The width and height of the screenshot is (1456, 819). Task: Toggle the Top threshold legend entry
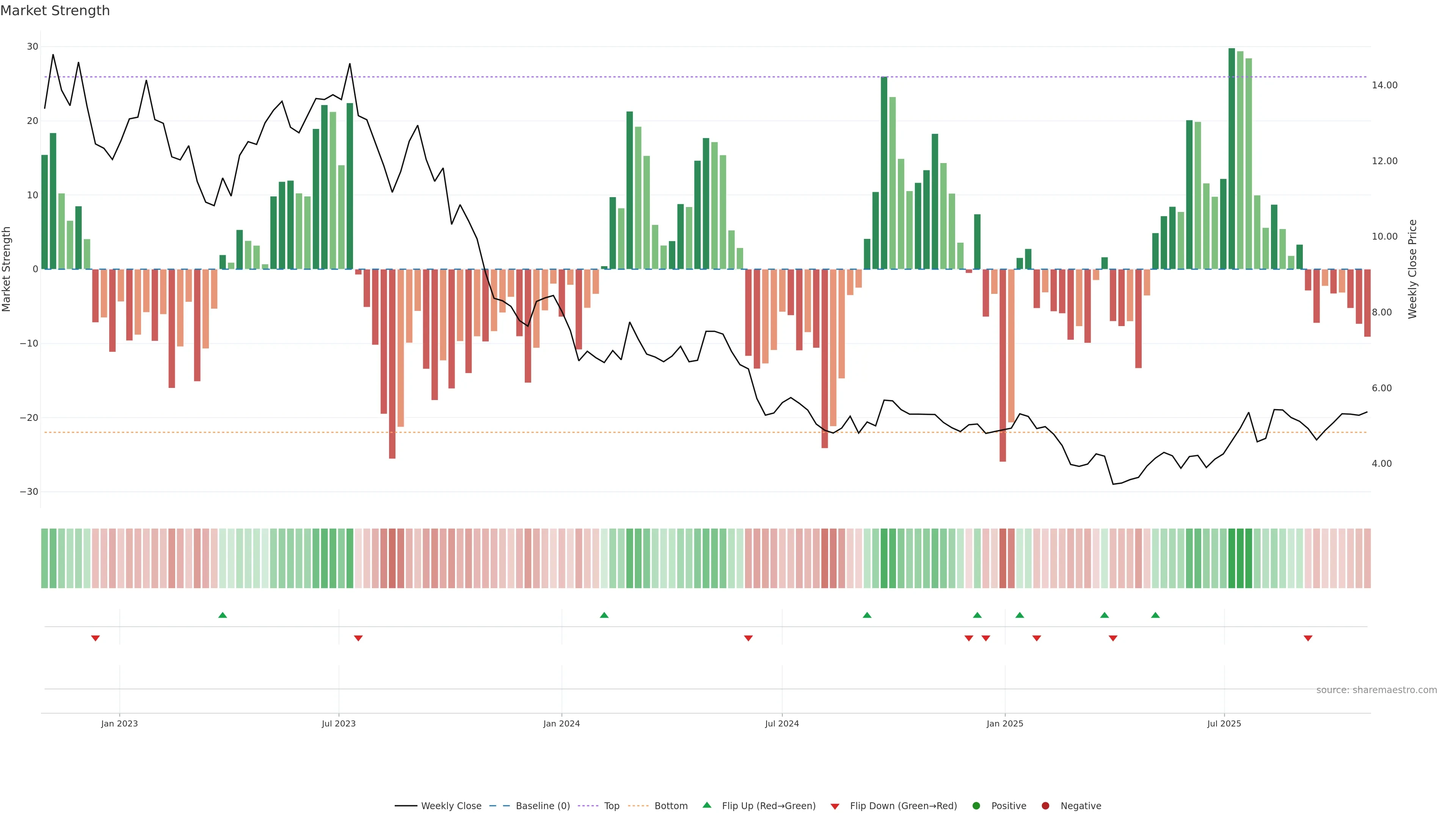click(x=612, y=805)
